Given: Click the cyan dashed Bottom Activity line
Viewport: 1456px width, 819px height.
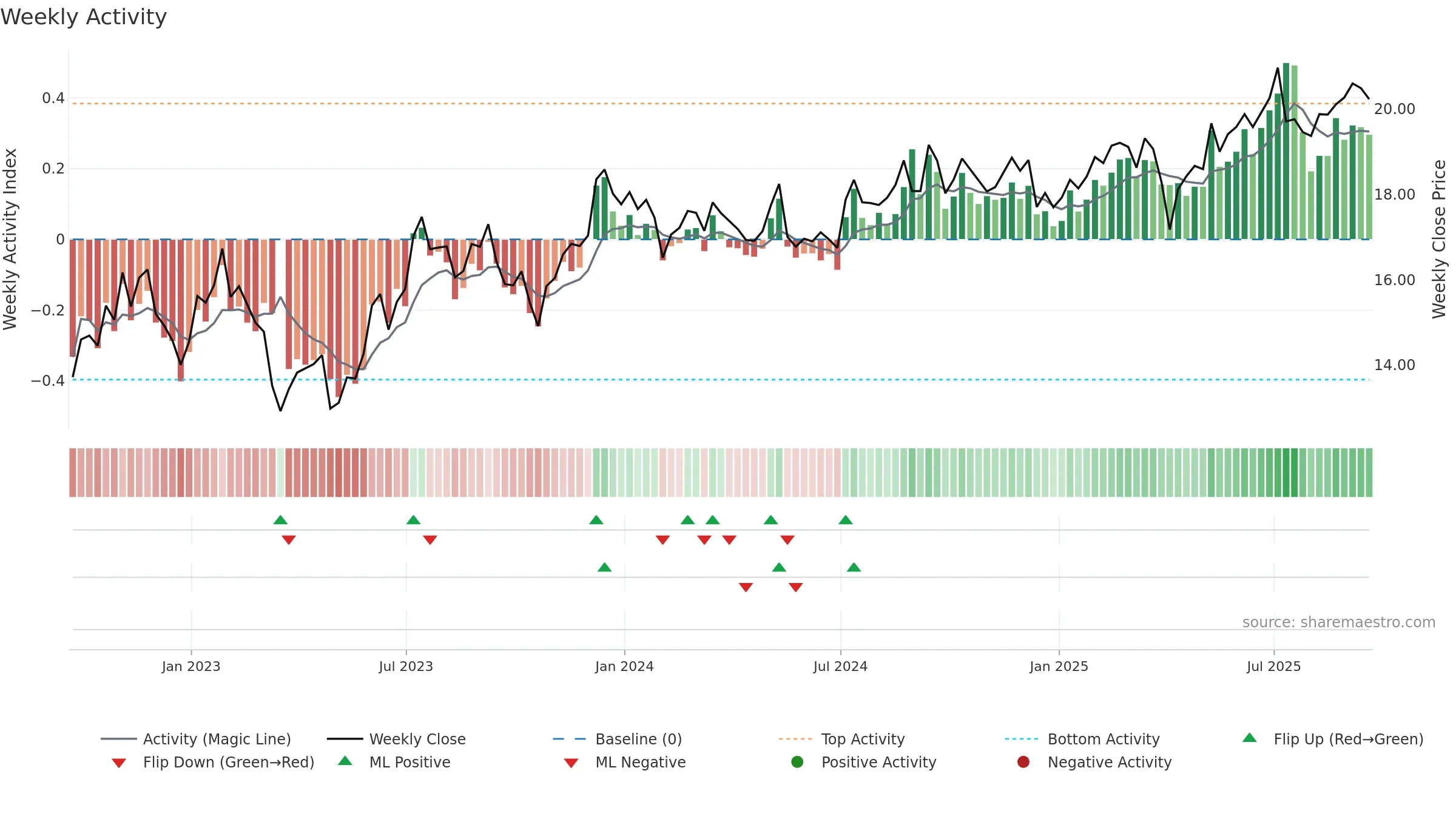Looking at the screenshot, I should [x=720, y=380].
